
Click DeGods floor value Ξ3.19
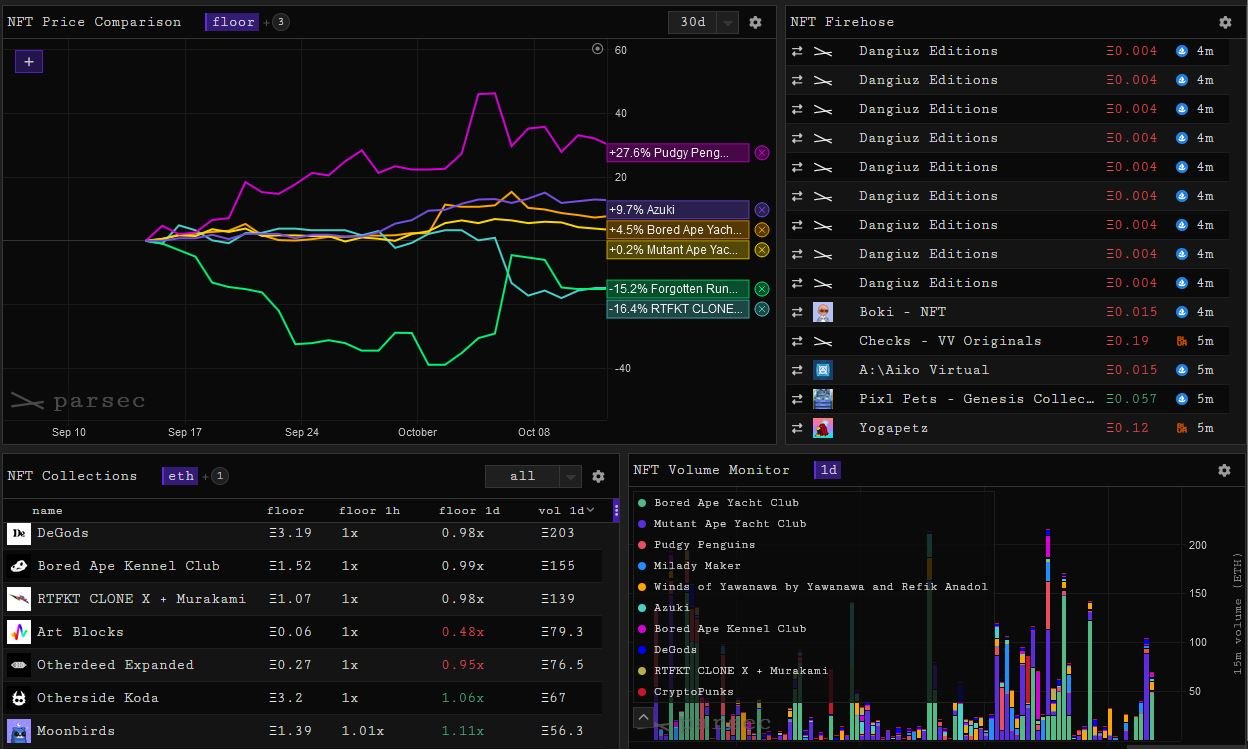click(x=290, y=533)
